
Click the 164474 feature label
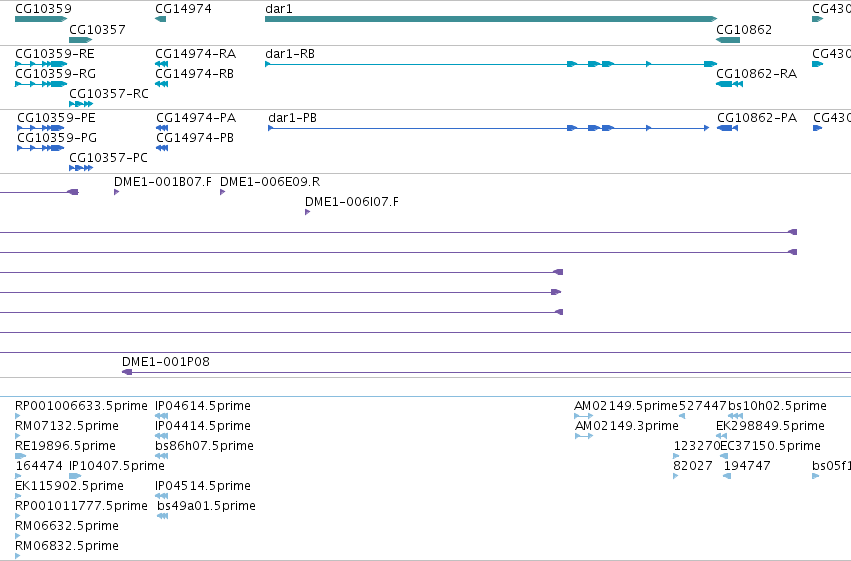[37, 466]
